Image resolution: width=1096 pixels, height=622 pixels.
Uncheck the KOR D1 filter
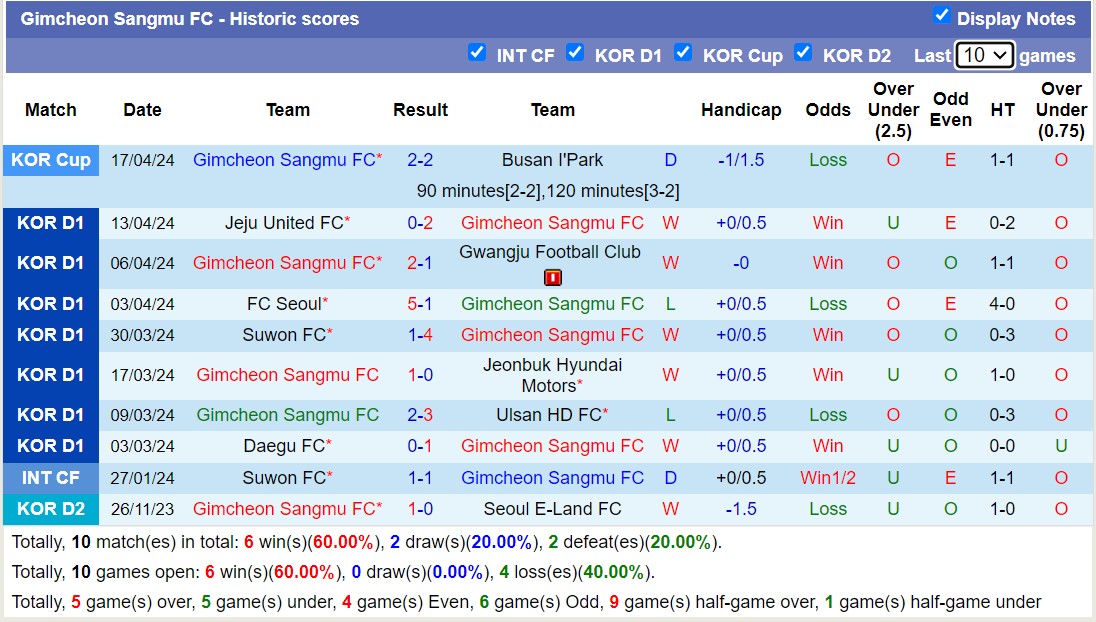(576, 54)
